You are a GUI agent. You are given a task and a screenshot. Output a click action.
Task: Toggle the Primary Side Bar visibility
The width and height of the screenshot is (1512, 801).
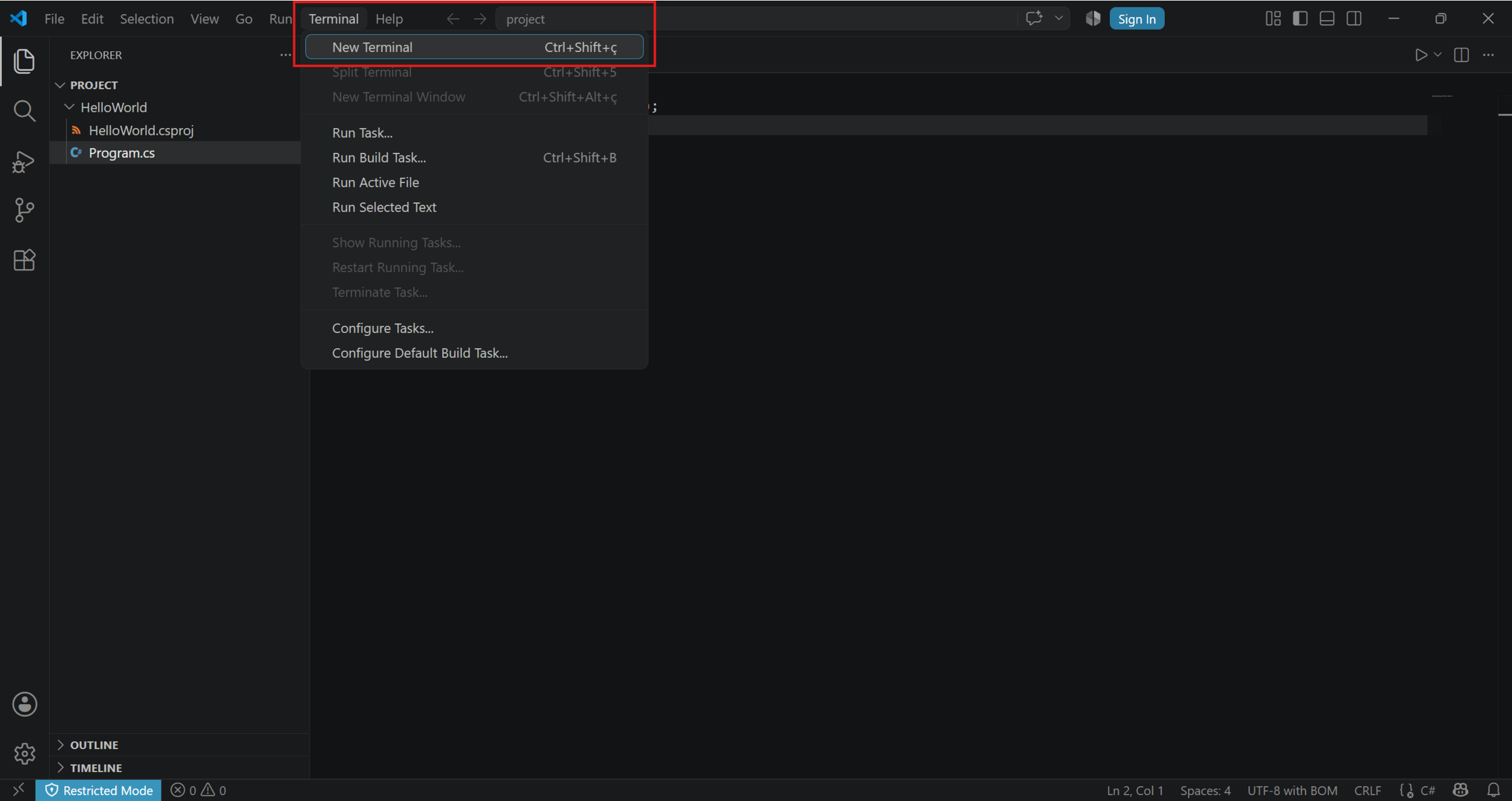[x=1300, y=19]
